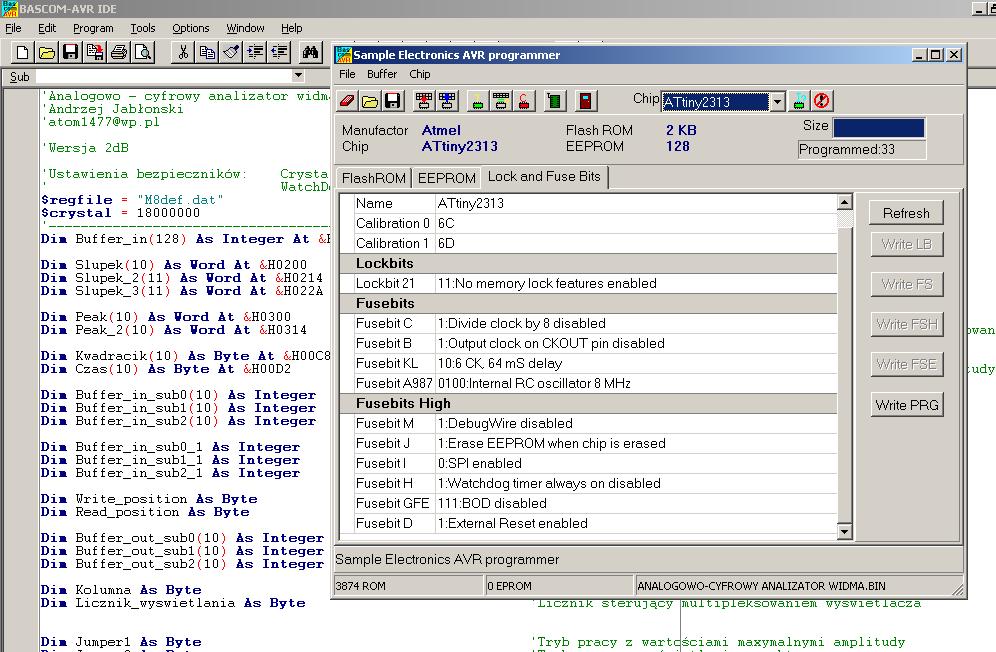Click the binoculars Find icon
Image resolution: width=996 pixels, height=652 pixels.
click(311, 53)
